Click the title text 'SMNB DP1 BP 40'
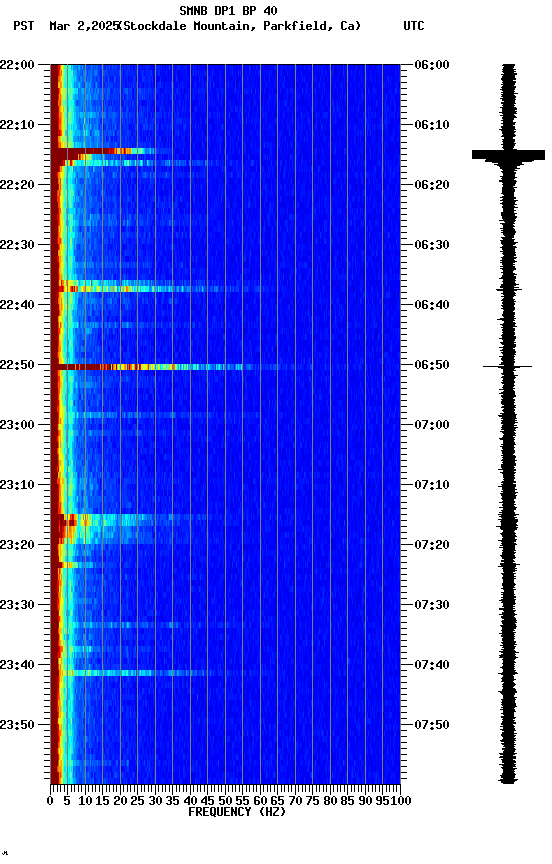Image resolution: width=552 pixels, height=864 pixels. click(228, 10)
